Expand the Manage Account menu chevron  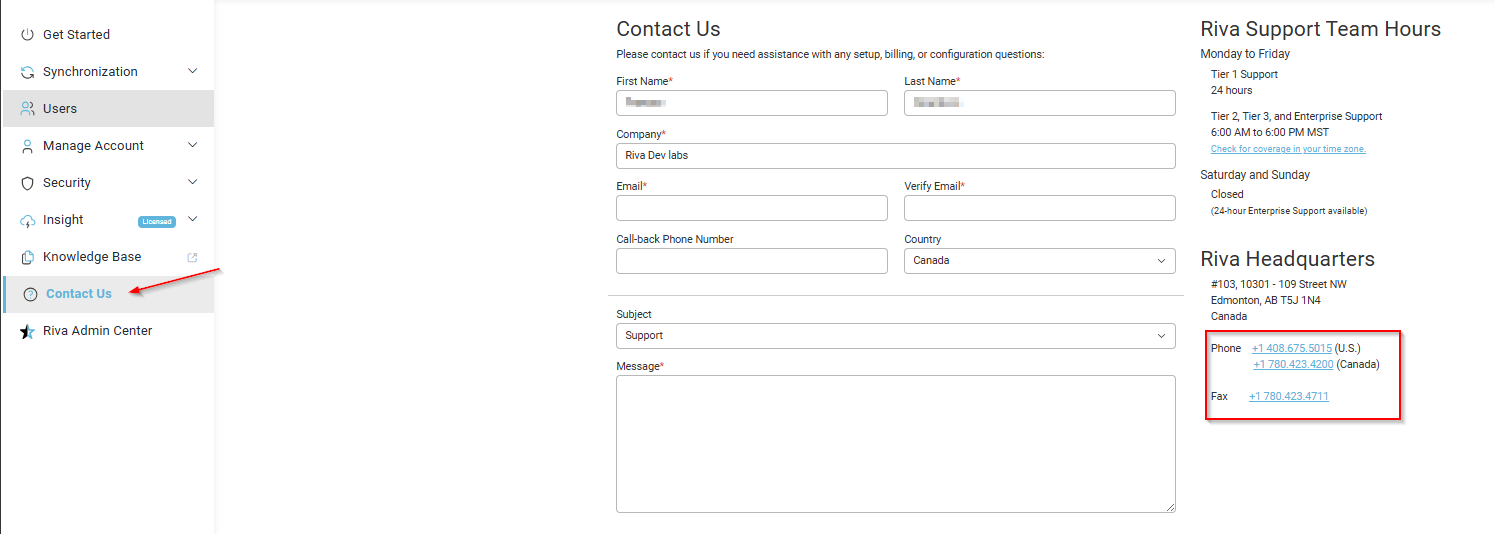pos(193,145)
